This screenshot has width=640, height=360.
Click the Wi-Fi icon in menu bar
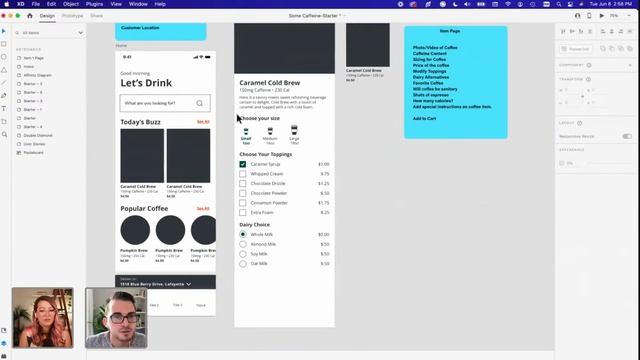(508, 4)
